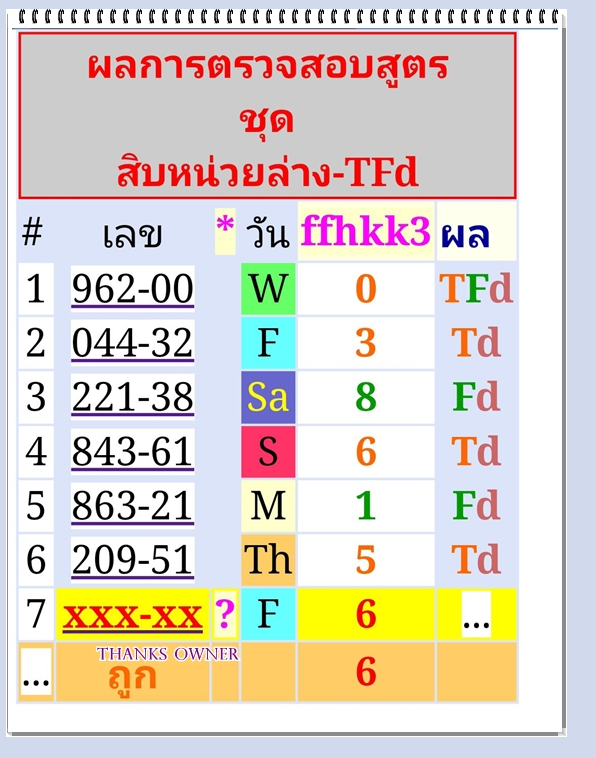Click the Fd result in row 5

(x=476, y=505)
